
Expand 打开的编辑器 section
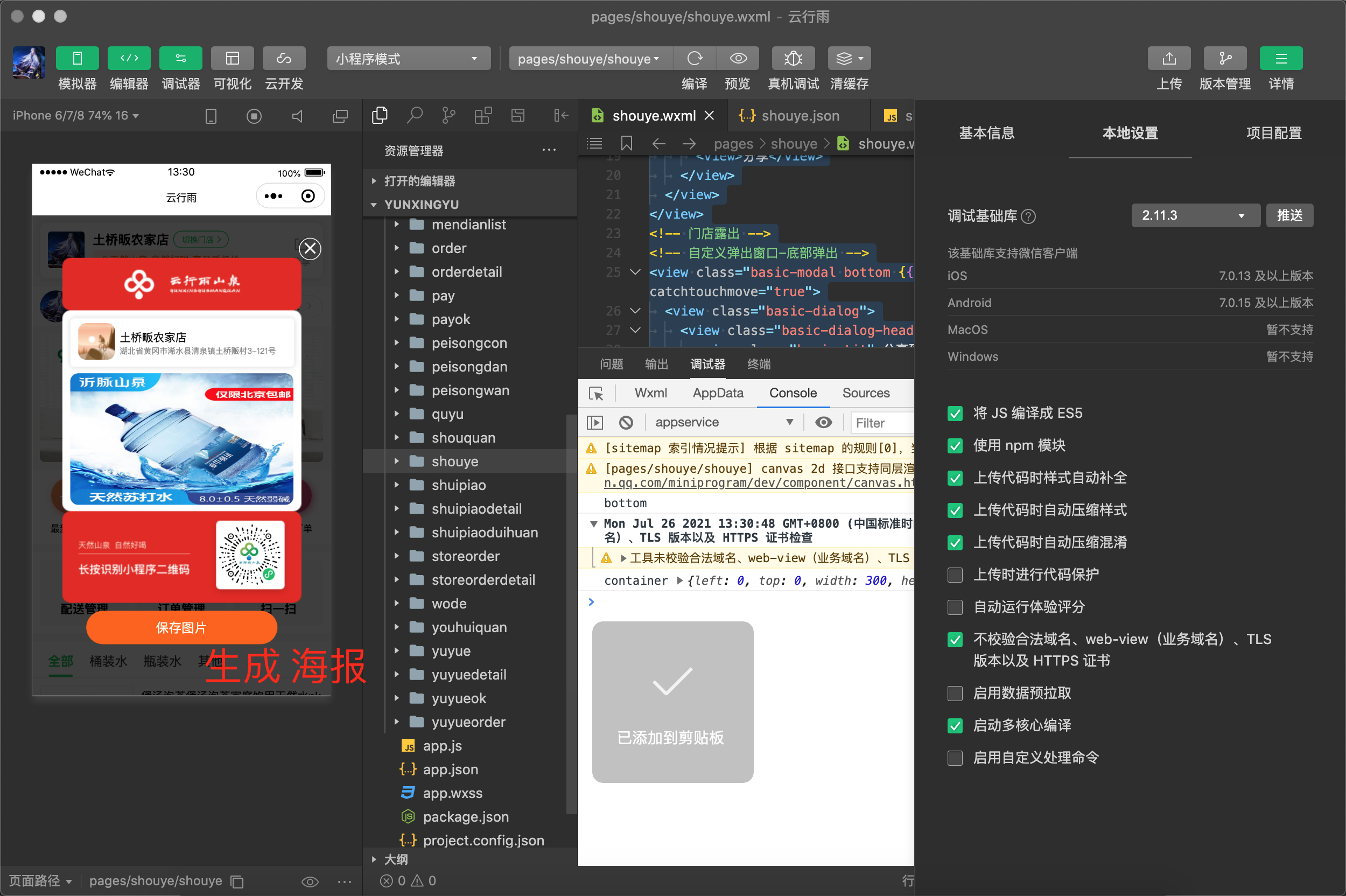(x=469, y=180)
